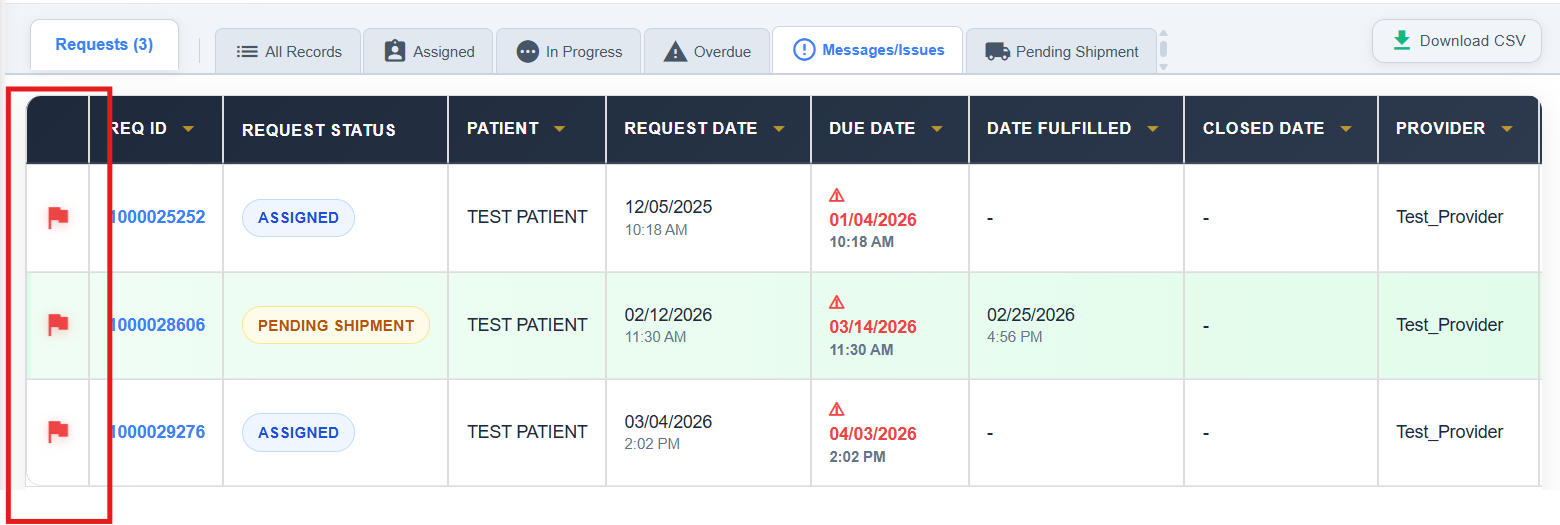
Task: Click red flag for request 1000029276
Action: coord(58,432)
